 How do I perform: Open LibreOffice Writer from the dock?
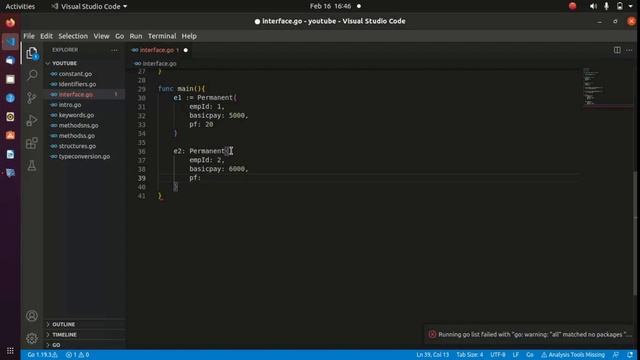(x=10, y=154)
